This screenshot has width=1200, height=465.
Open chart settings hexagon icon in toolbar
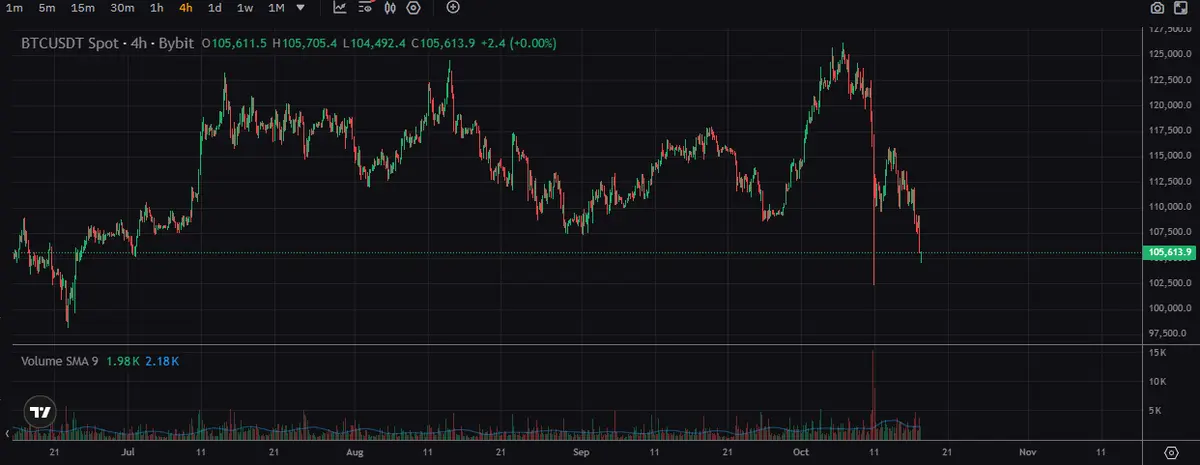click(413, 8)
